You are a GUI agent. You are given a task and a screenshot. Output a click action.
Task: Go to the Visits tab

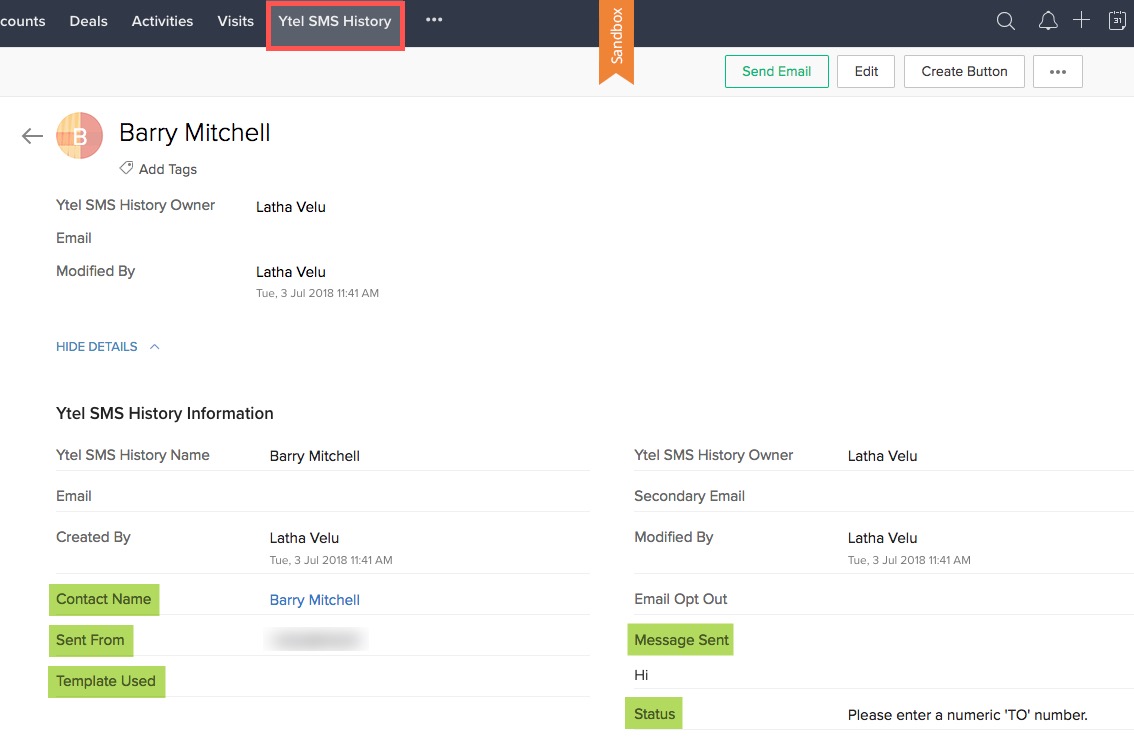pyautogui.click(x=236, y=21)
